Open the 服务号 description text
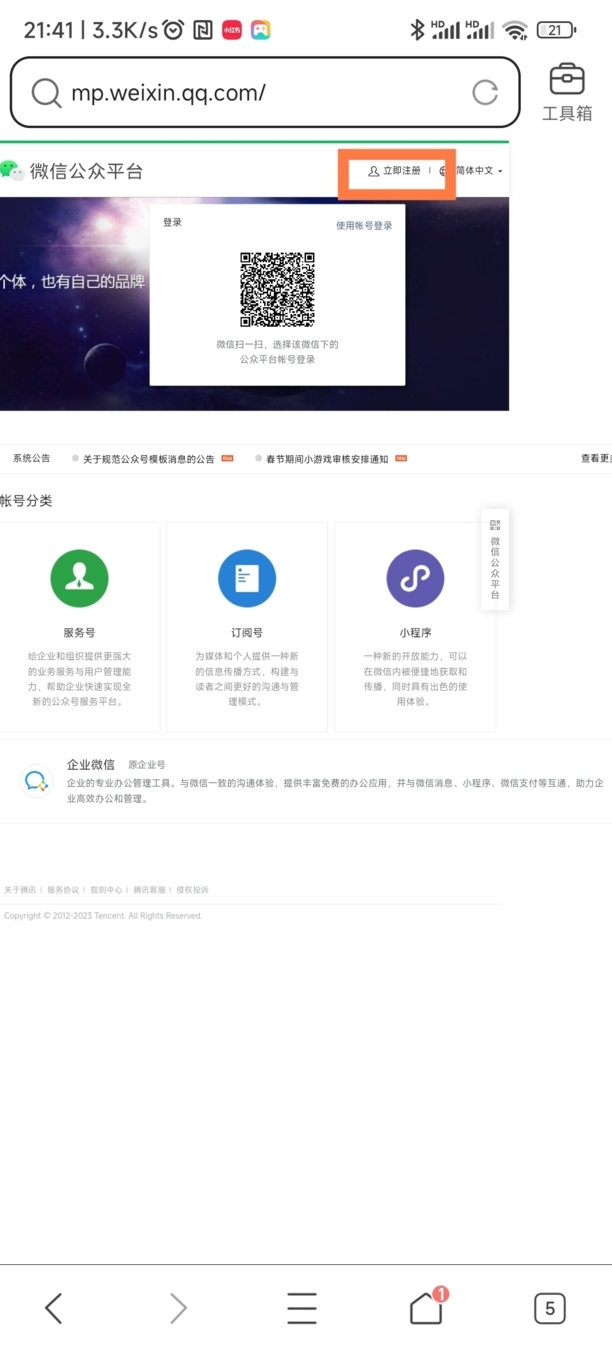 [x=79, y=679]
